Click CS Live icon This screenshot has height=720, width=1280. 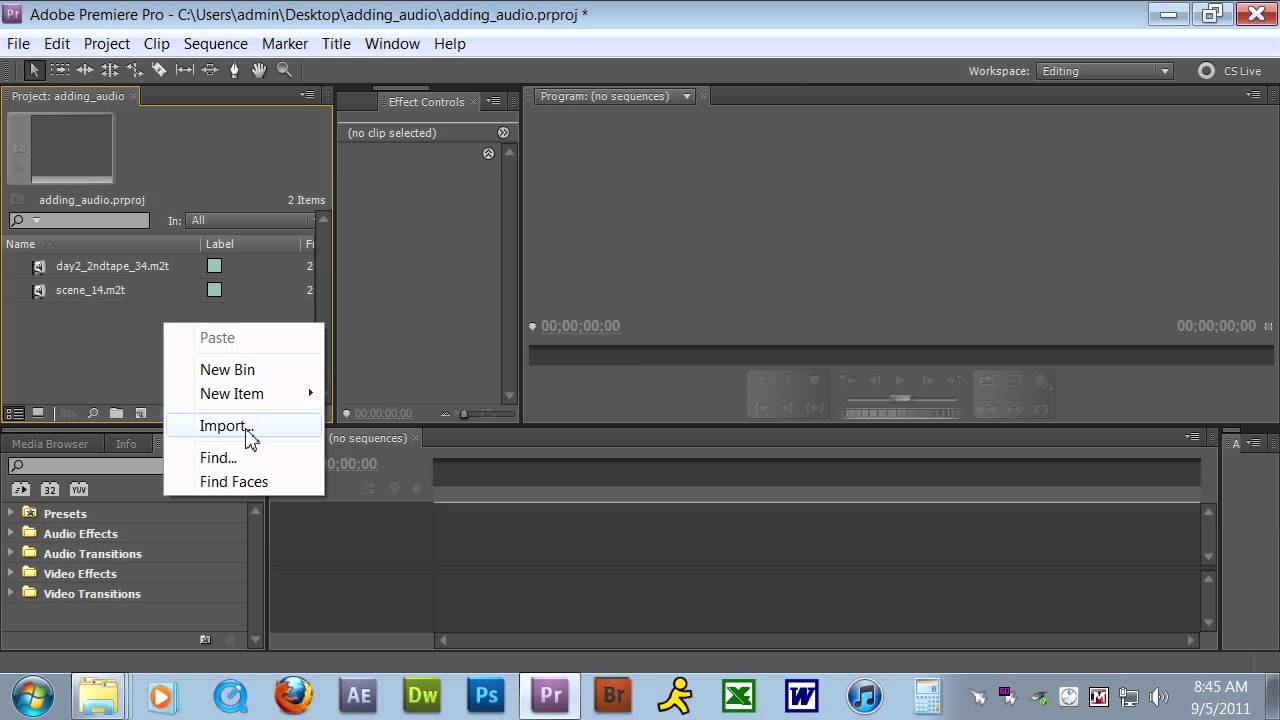tap(1206, 71)
